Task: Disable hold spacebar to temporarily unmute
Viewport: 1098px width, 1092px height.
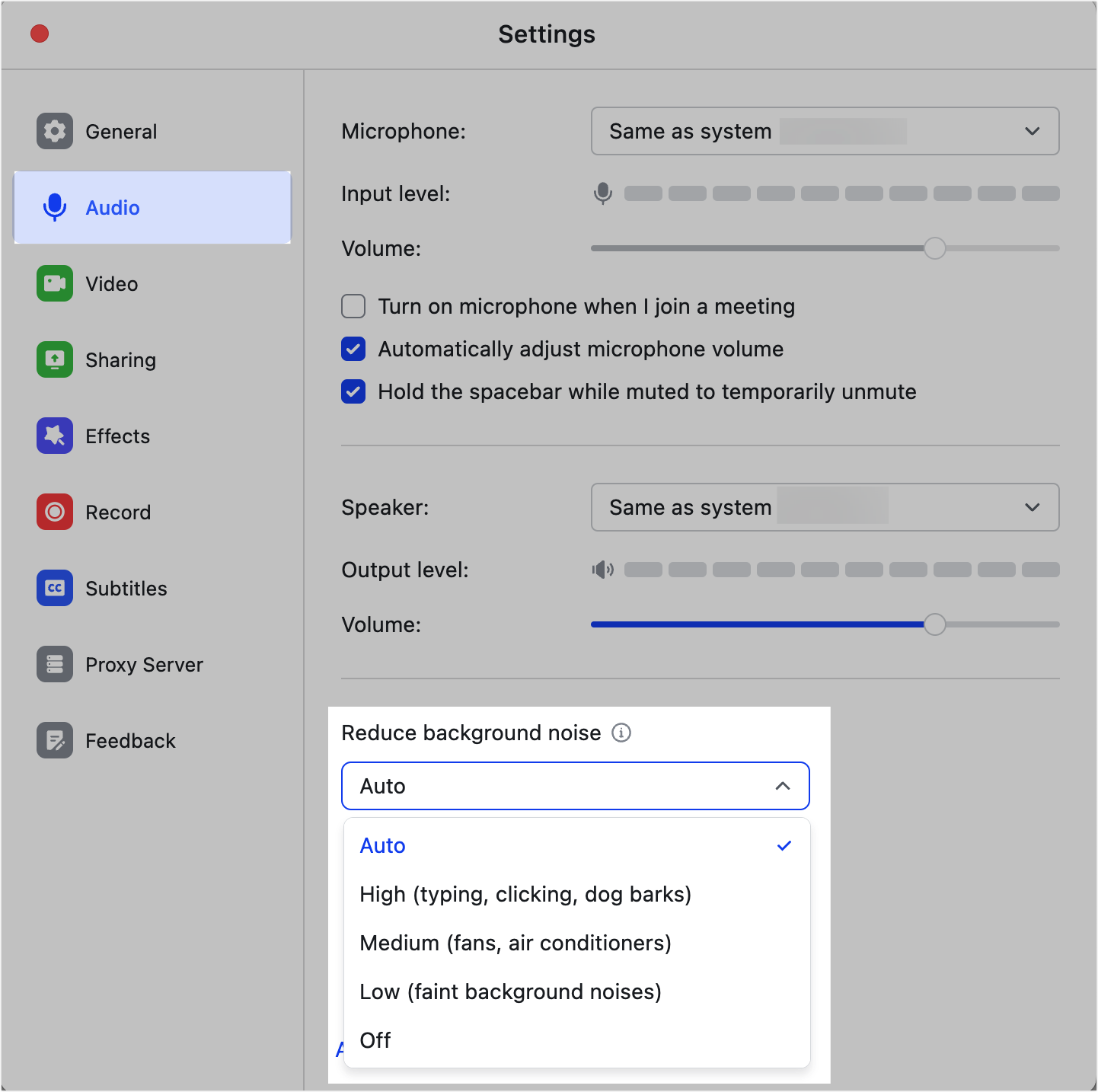Action: coord(353,392)
